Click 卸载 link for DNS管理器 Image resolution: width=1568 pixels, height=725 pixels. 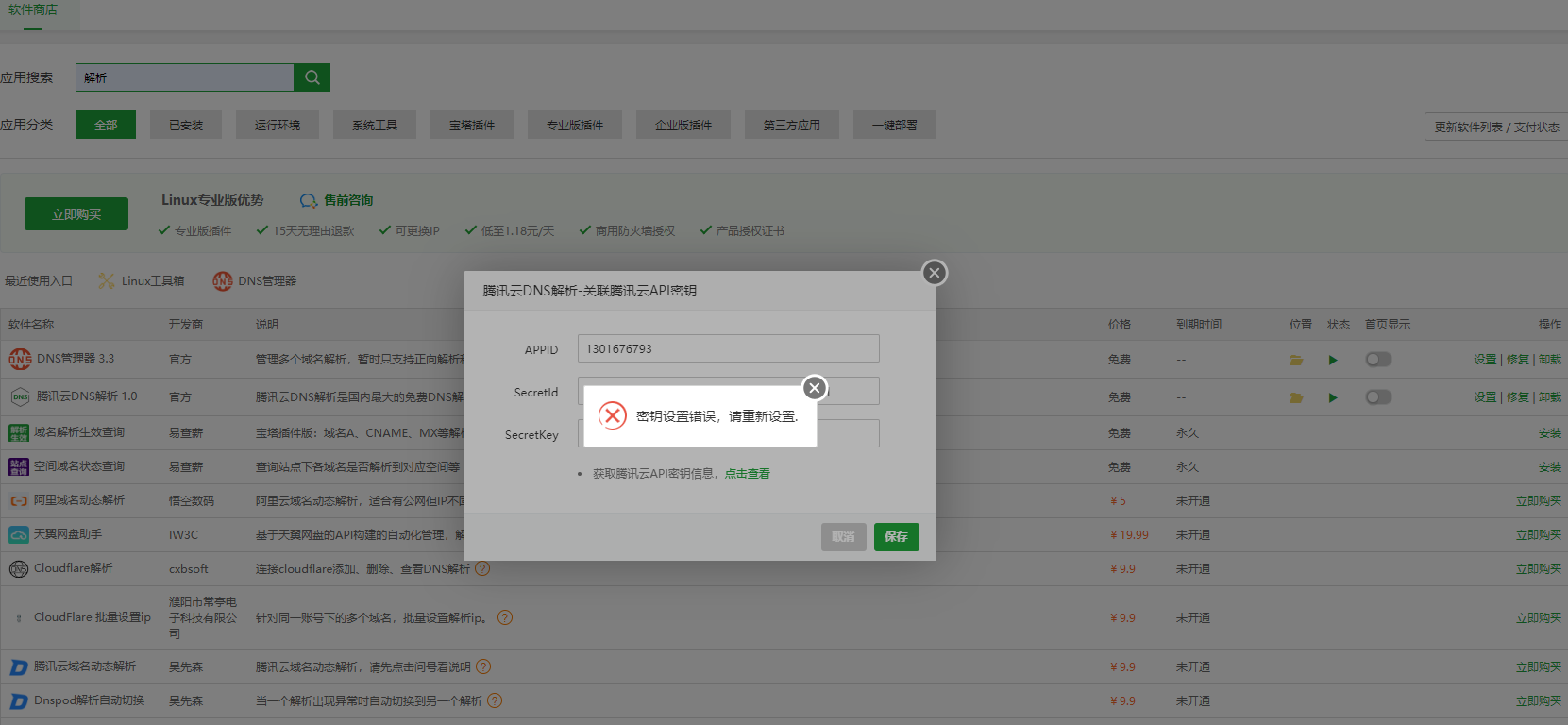tap(1550, 360)
